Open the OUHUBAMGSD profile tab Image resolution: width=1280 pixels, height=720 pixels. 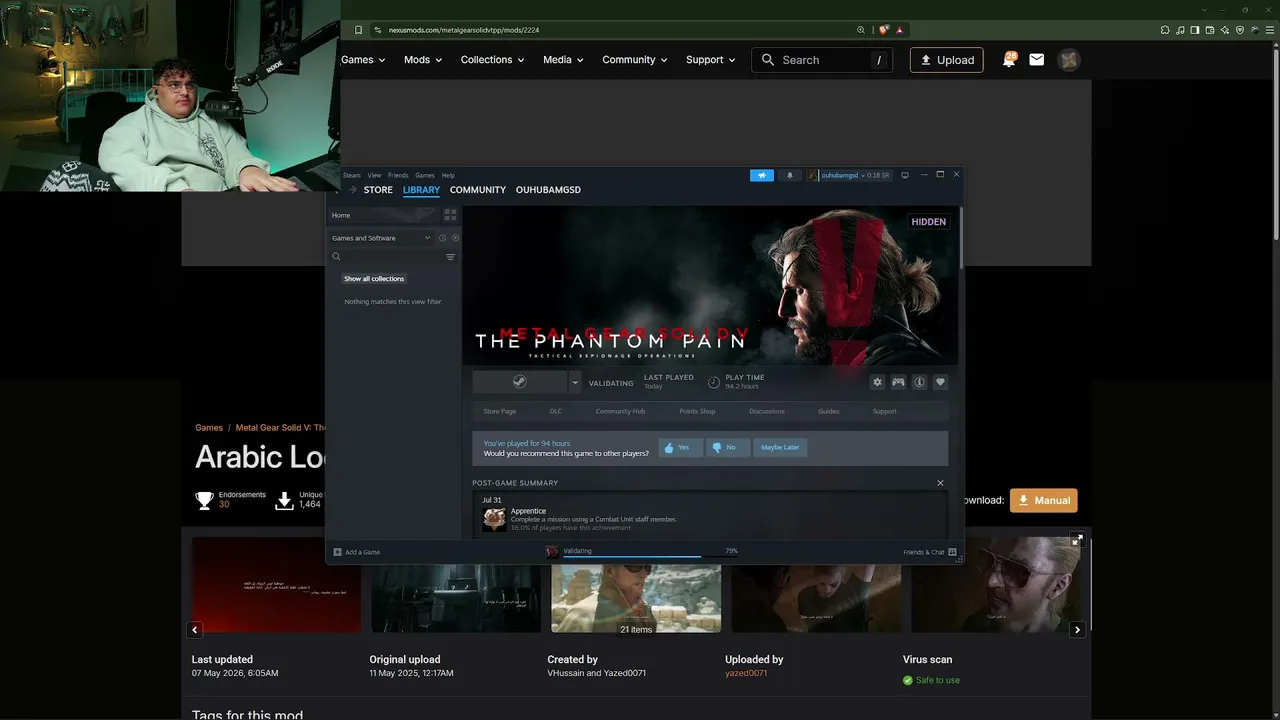click(548, 190)
